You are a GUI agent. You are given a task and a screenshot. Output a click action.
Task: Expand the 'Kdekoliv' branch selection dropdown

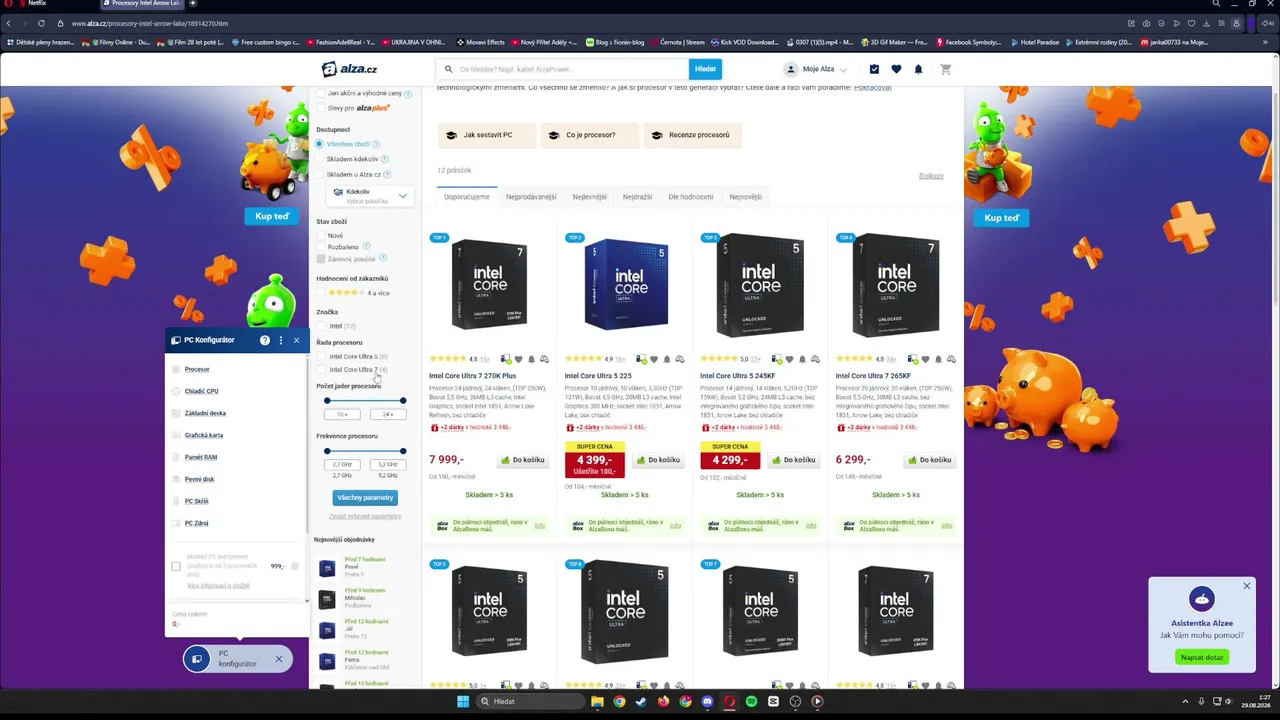tap(370, 196)
